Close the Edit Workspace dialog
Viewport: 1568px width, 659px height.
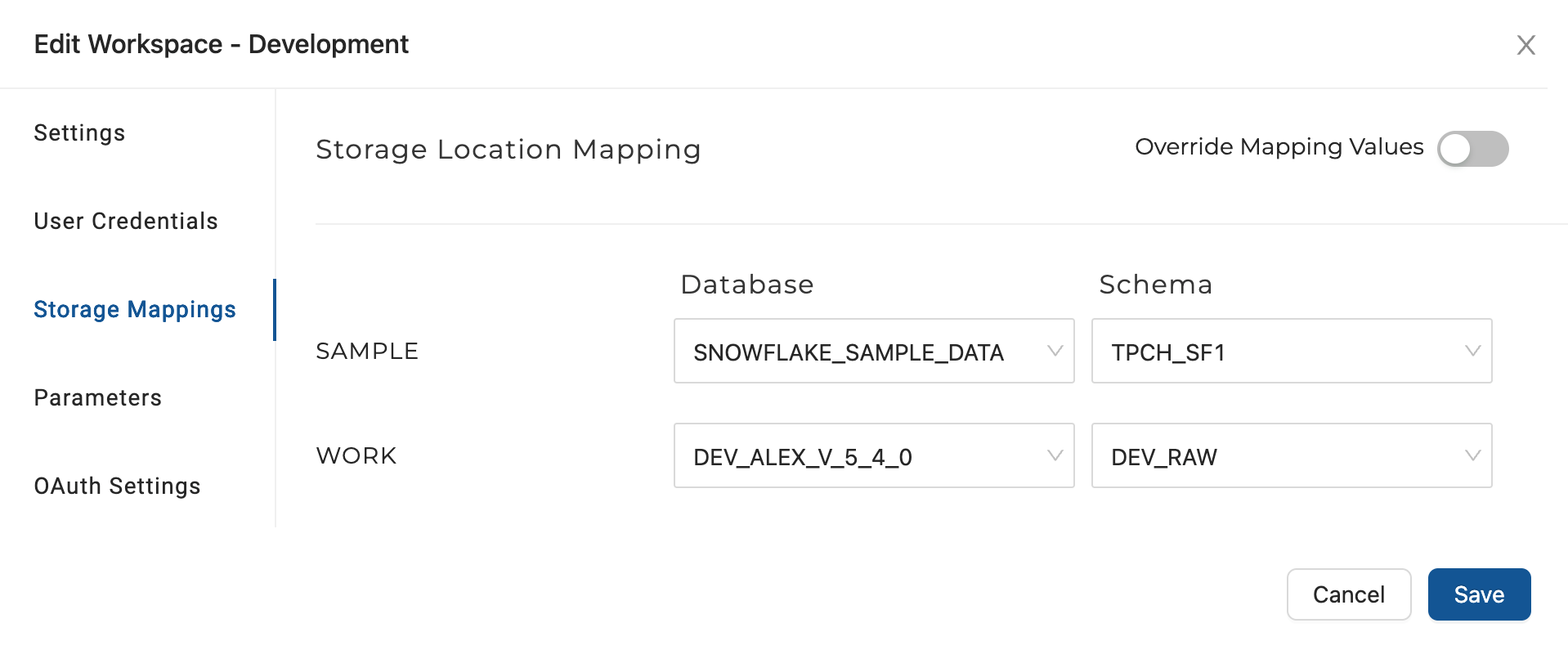(1525, 45)
